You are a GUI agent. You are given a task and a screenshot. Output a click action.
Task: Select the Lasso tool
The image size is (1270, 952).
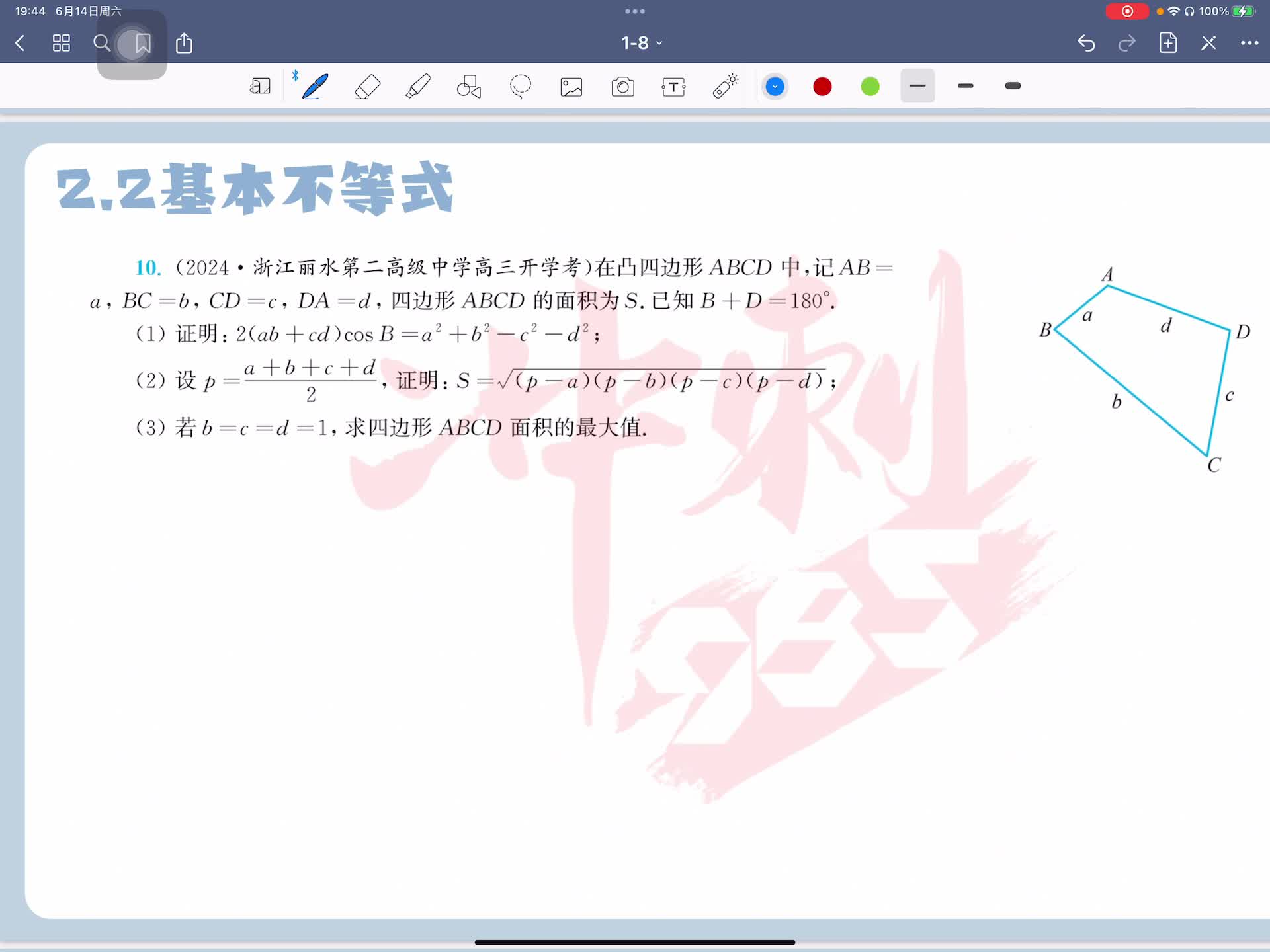point(521,87)
